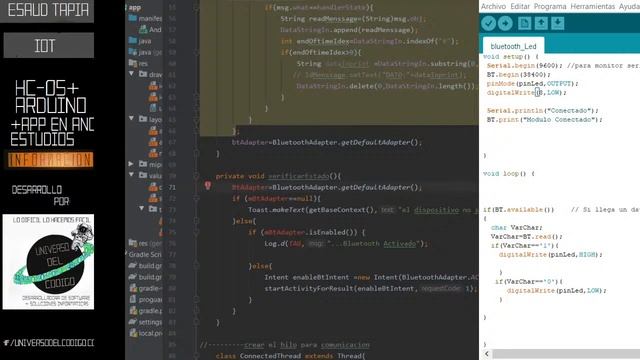Expand the mipmap folder arrow
The height and width of the screenshot is (360, 640).
(131, 164)
